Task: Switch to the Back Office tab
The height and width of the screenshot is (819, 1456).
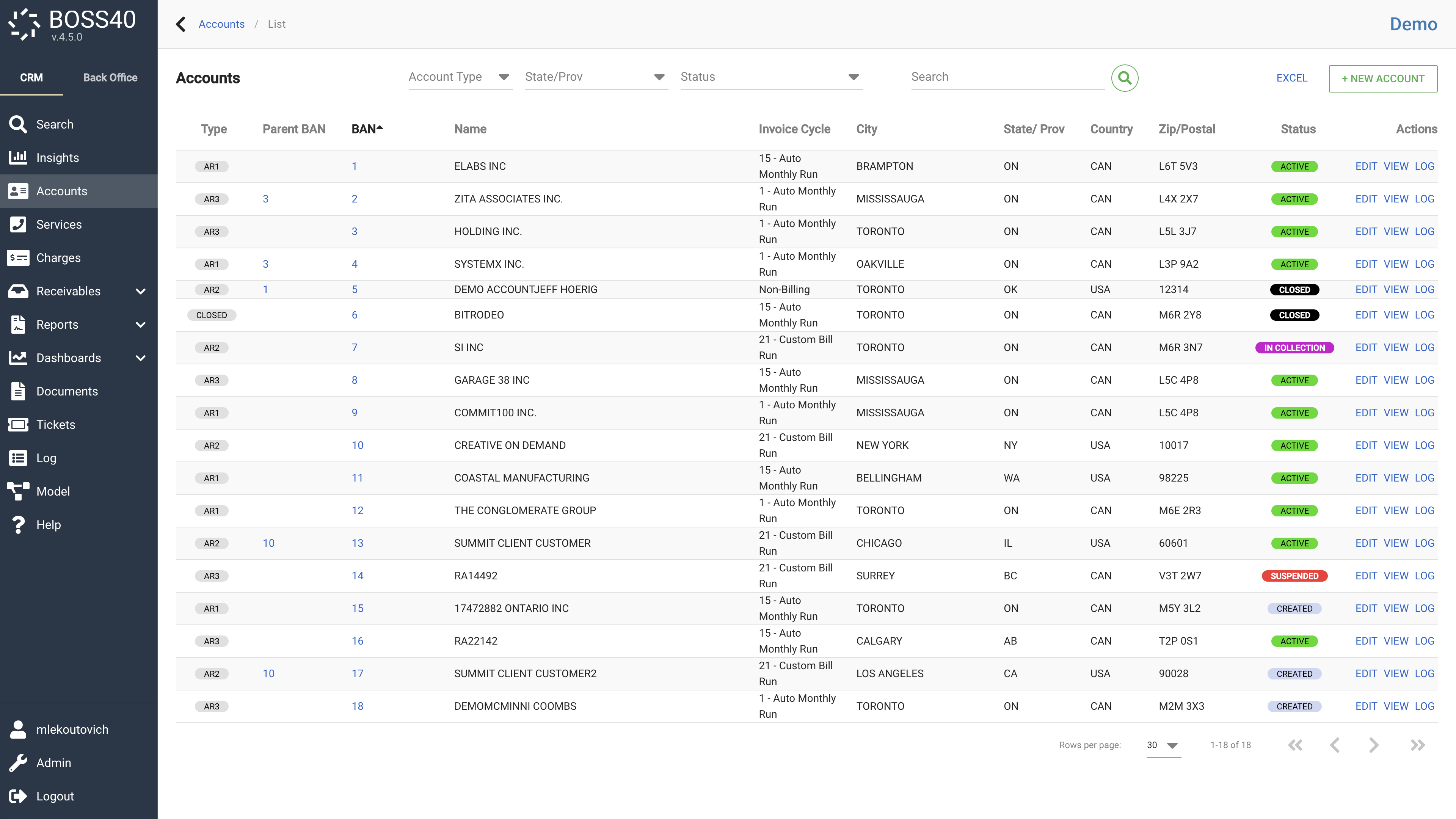Action: click(x=110, y=77)
